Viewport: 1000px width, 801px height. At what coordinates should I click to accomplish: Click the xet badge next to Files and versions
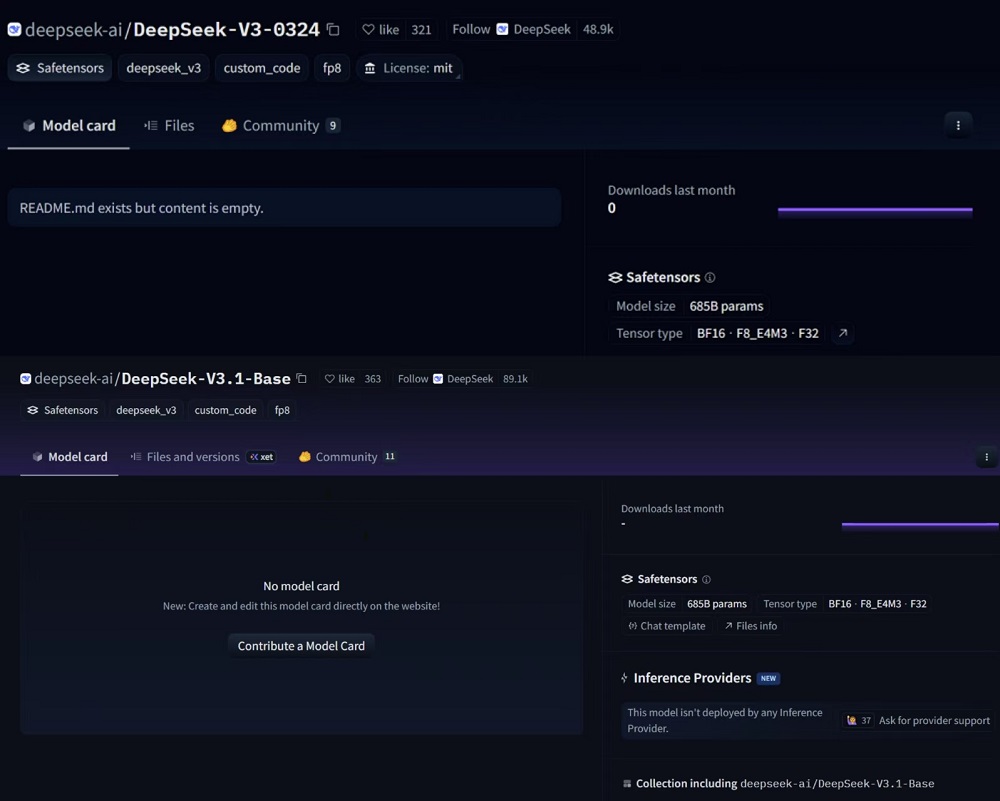click(x=262, y=457)
